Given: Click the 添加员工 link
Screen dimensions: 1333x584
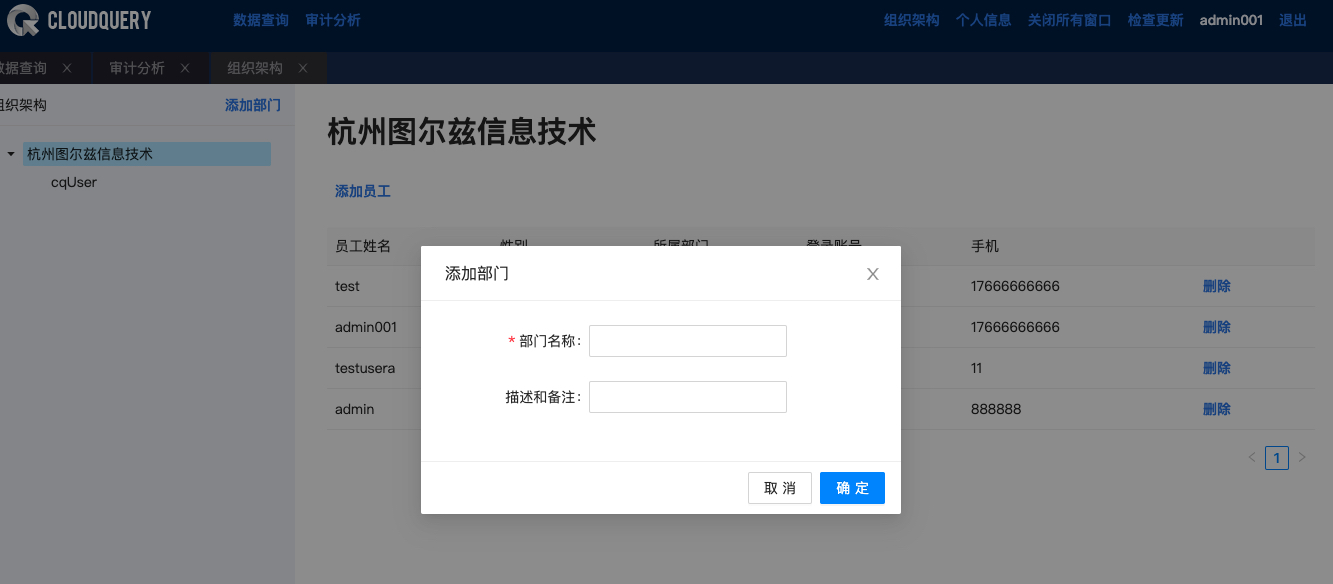Looking at the screenshot, I should 362,190.
